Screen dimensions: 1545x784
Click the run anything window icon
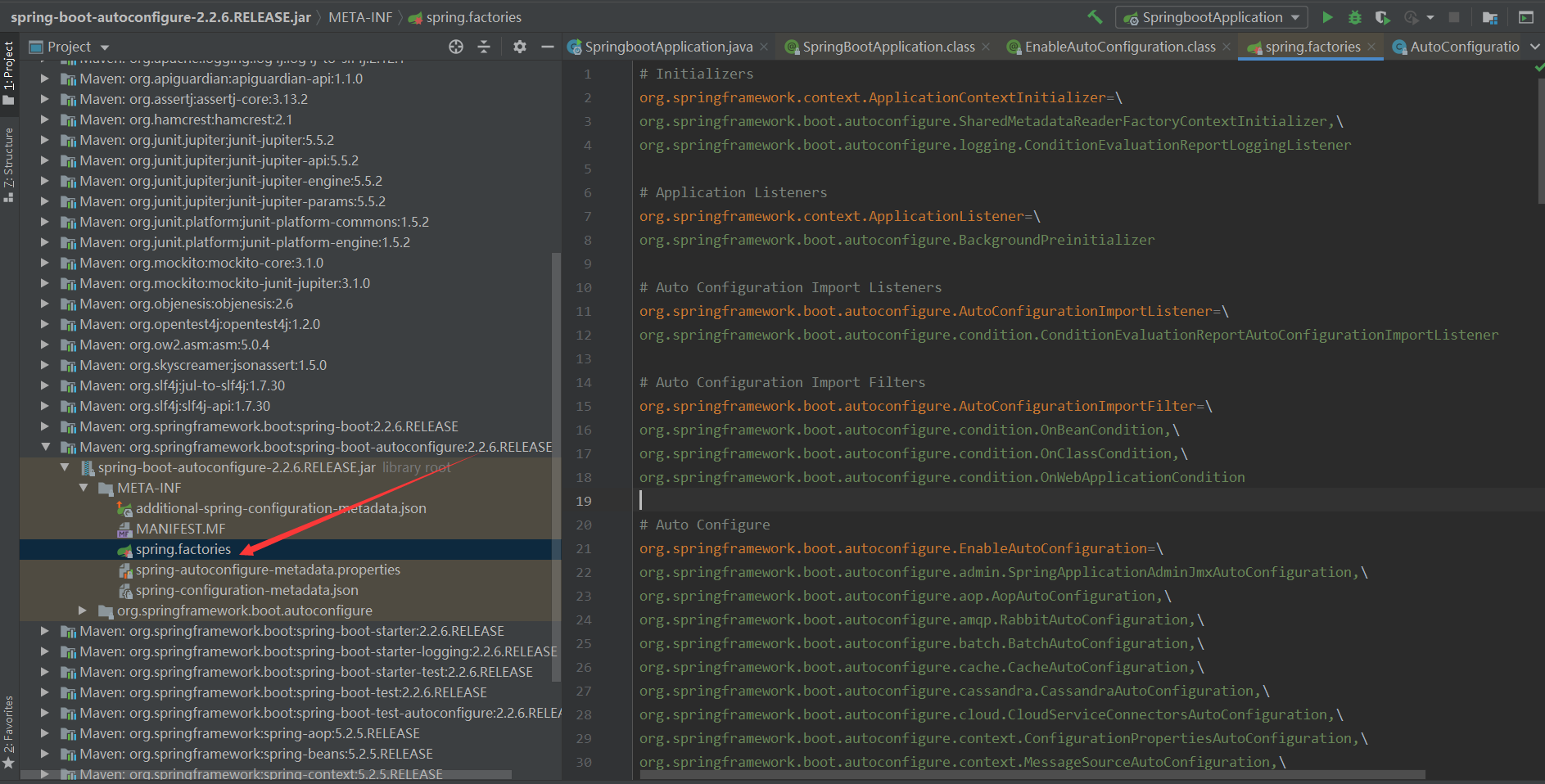click(1526, 17)
